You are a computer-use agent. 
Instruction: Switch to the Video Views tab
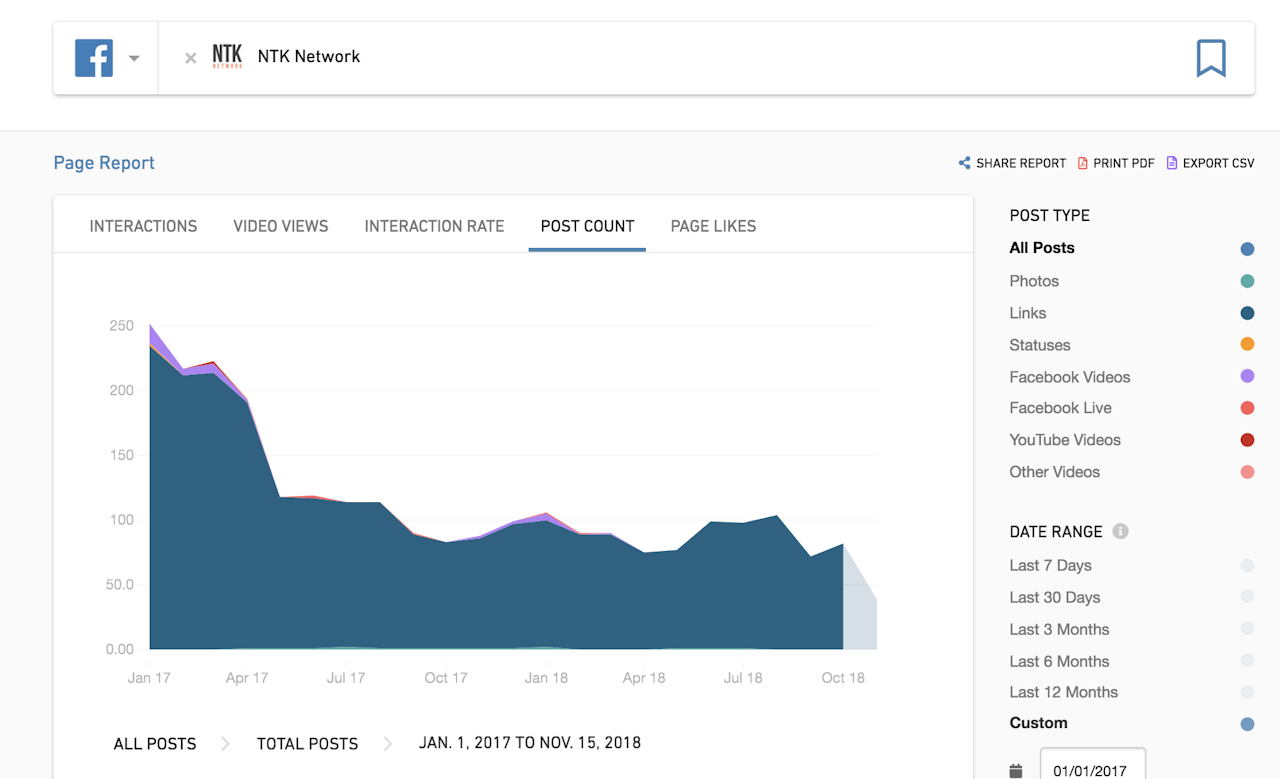(x=280, y=226)
